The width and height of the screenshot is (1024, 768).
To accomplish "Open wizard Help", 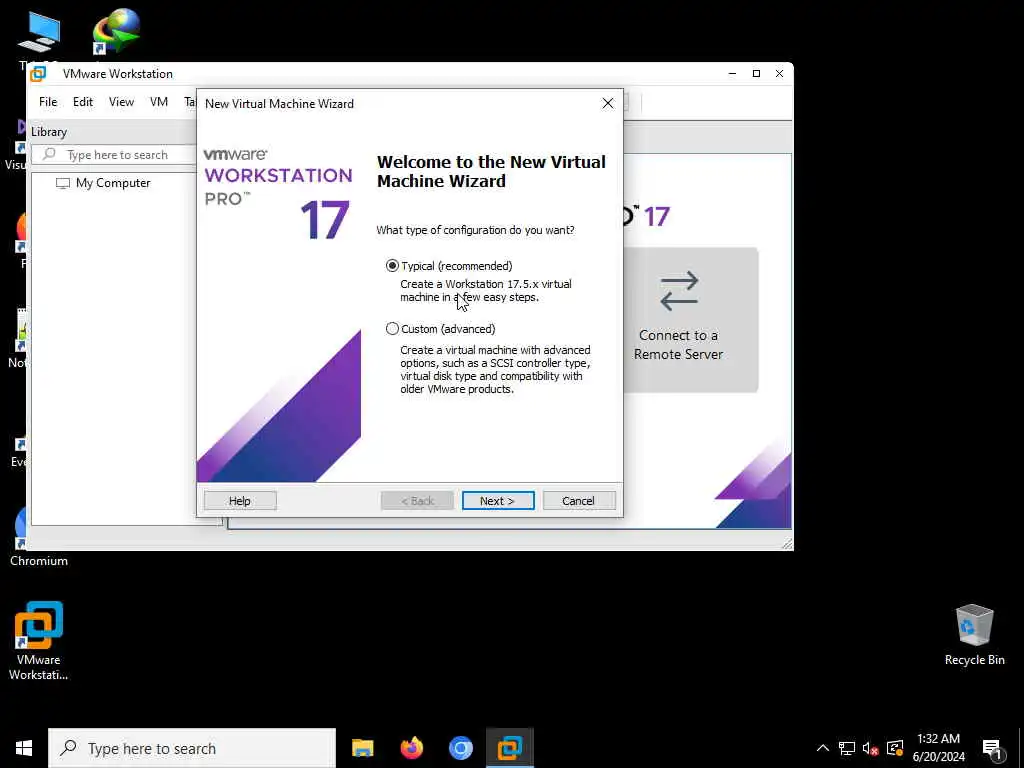I will pos(240,501).
